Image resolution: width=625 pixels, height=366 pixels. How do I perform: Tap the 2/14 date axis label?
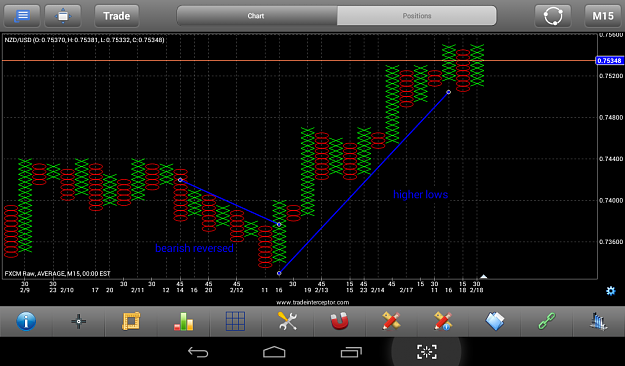(377, 290)
